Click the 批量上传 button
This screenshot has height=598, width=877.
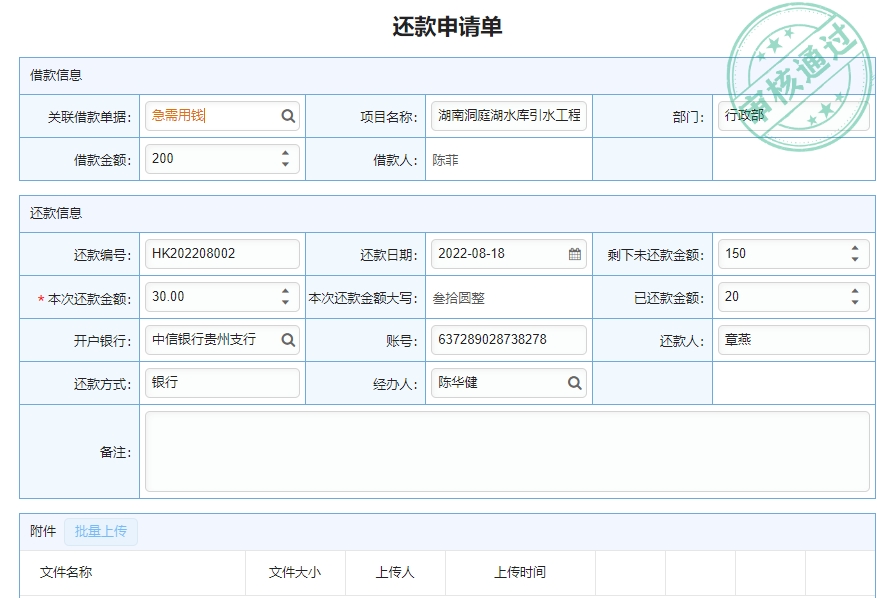click(101, 531)
